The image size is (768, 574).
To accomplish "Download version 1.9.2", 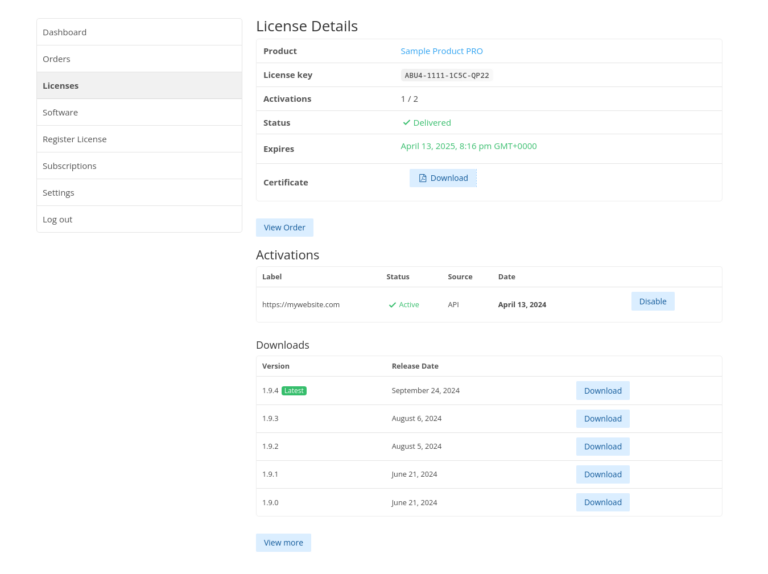I will click(602, 447).
